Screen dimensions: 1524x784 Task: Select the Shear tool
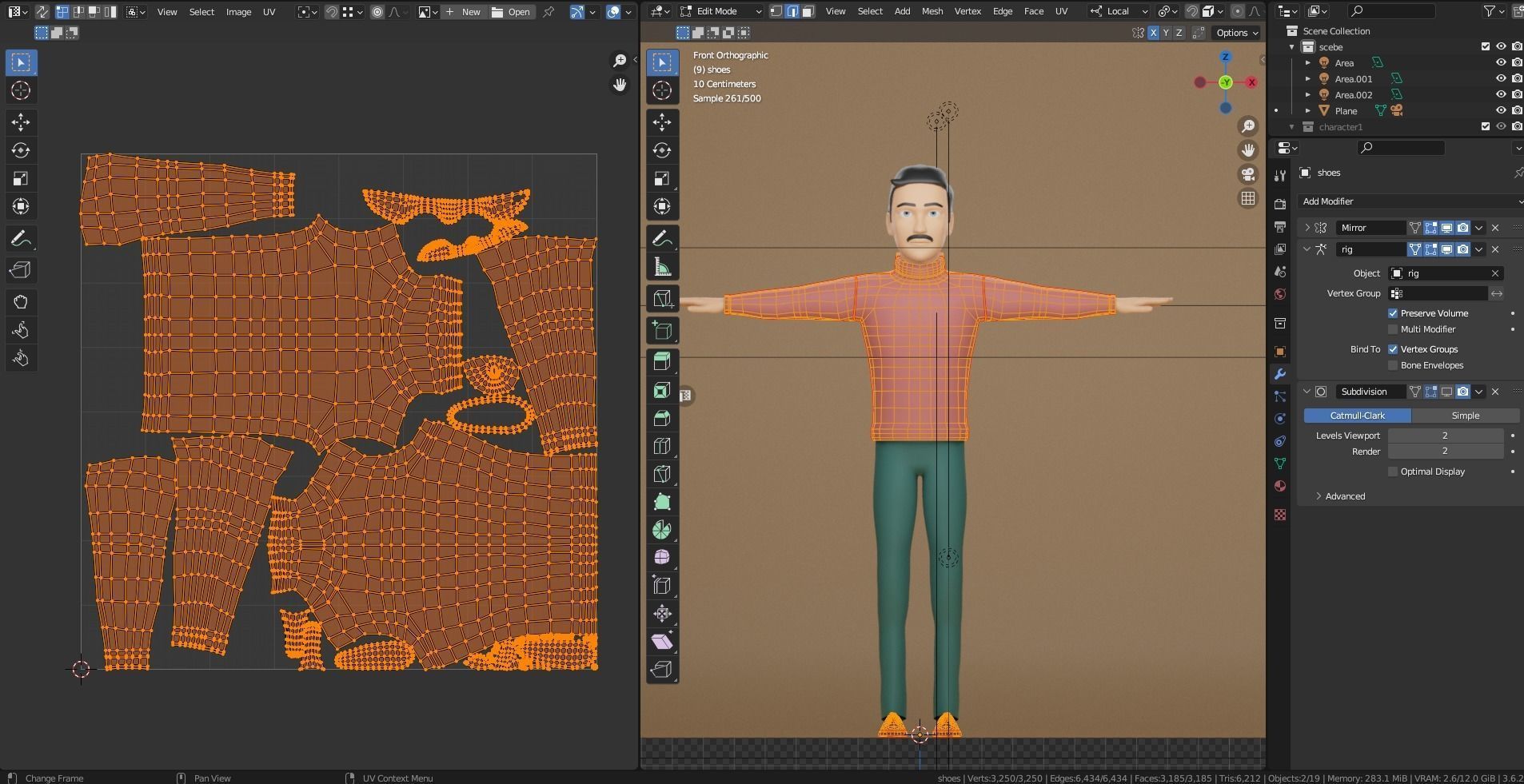662,641
